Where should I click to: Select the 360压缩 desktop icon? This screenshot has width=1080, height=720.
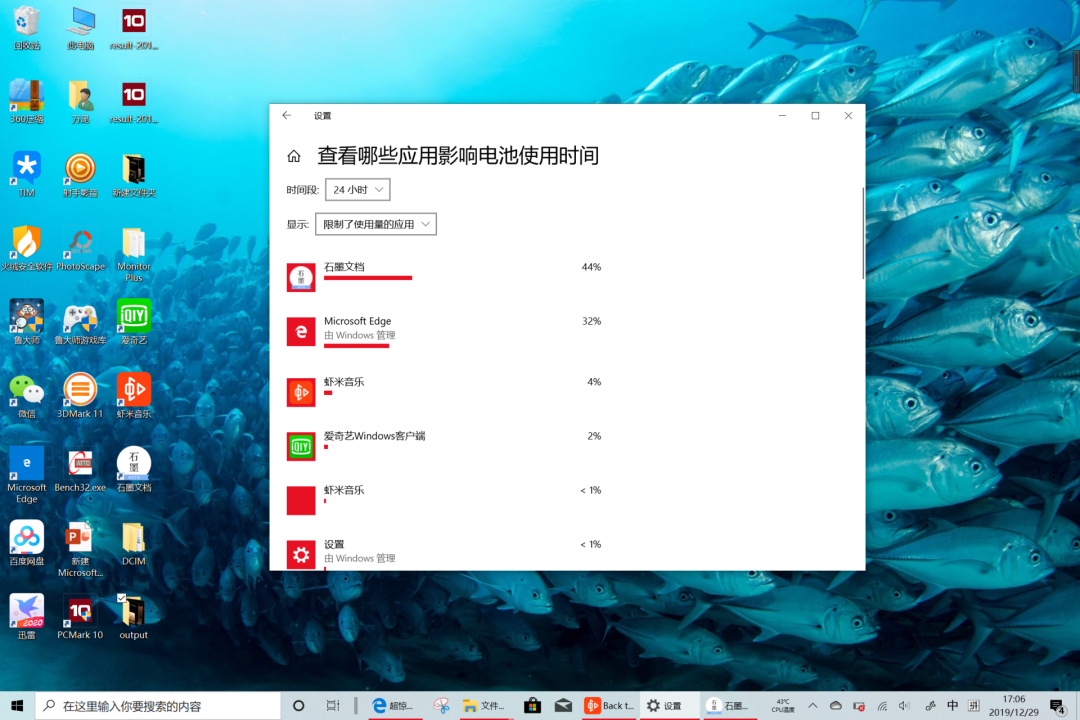point(26,102)
